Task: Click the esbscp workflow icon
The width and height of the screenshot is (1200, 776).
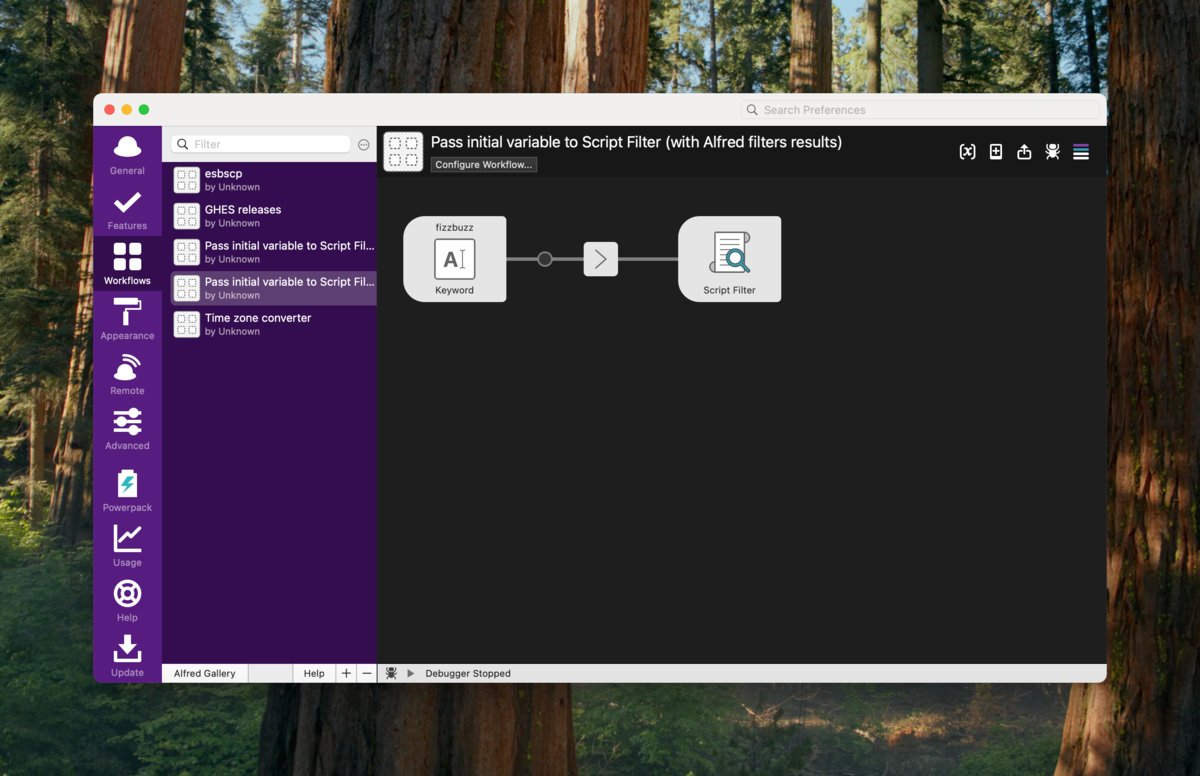Action: pos(187,180)
